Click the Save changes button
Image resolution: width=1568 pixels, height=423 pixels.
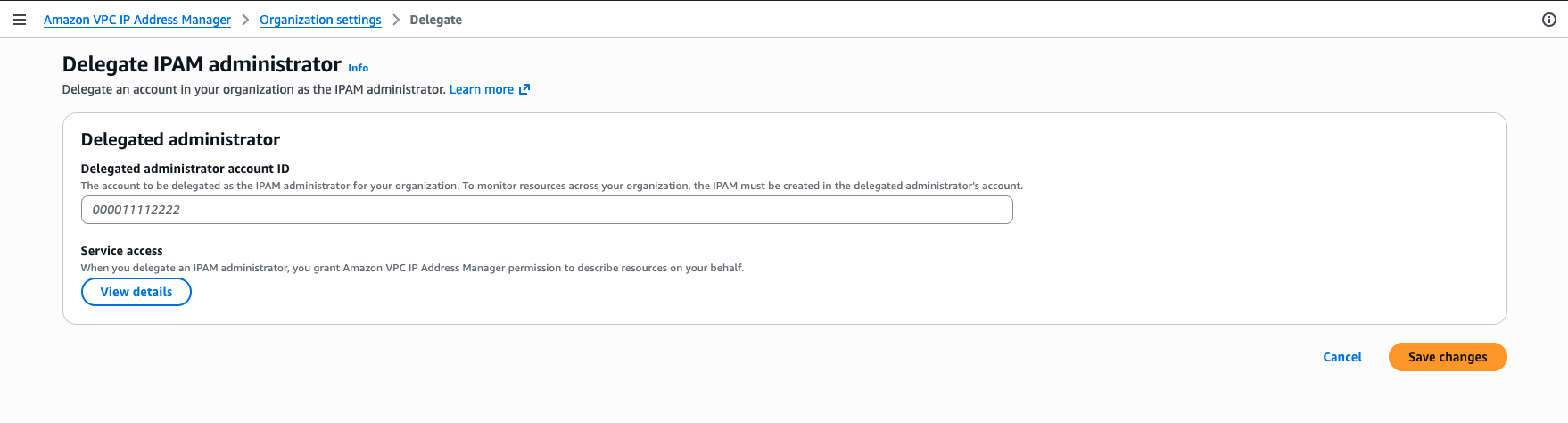1447,357
